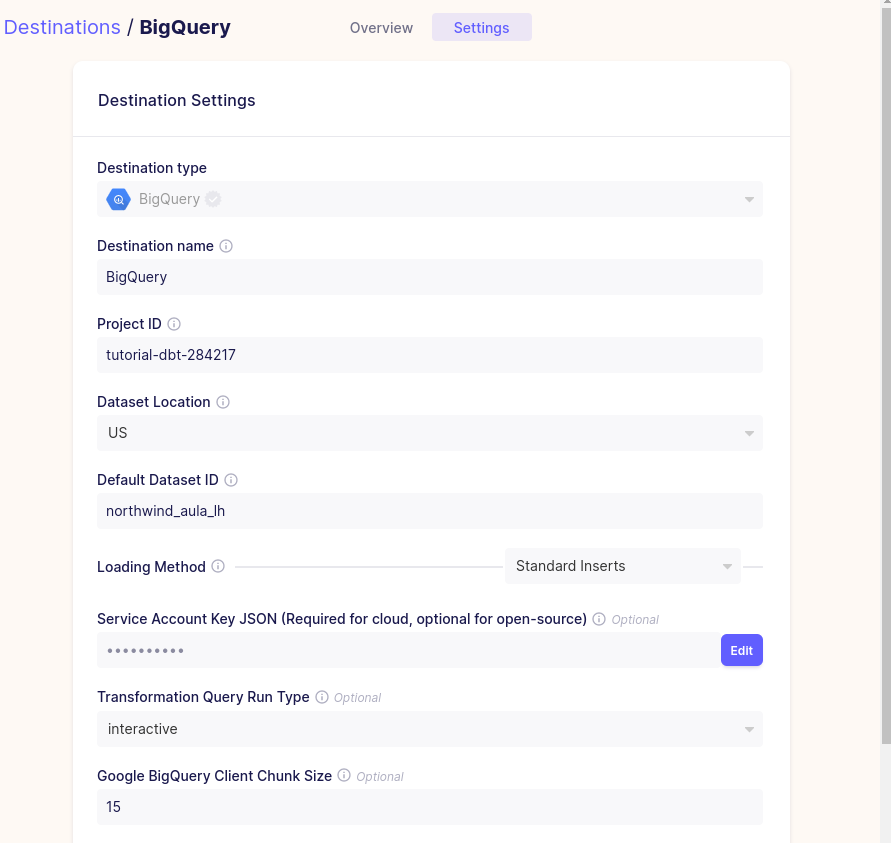Click the Destination name input field

430,277
